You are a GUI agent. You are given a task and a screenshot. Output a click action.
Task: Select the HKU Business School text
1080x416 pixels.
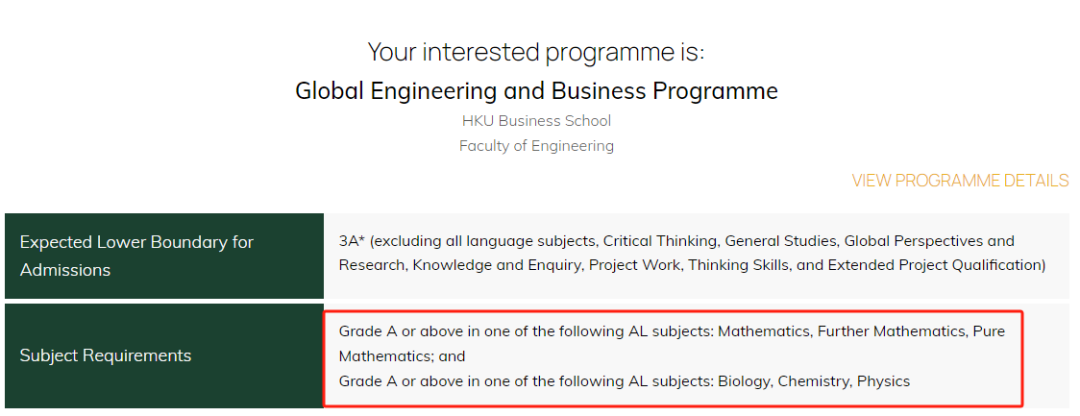pyautogui.click(x=537, y=121)
